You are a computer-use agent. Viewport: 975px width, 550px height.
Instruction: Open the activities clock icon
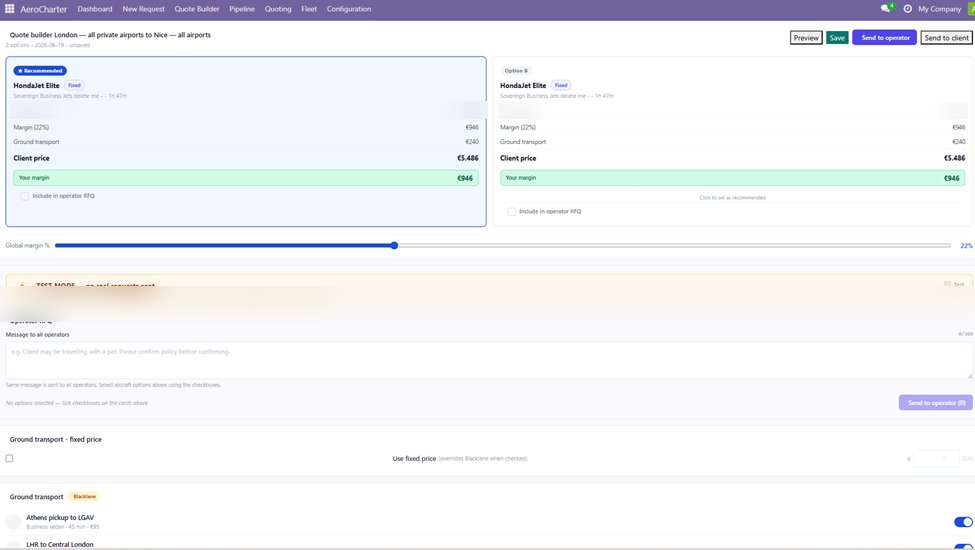tap(907, 9)
